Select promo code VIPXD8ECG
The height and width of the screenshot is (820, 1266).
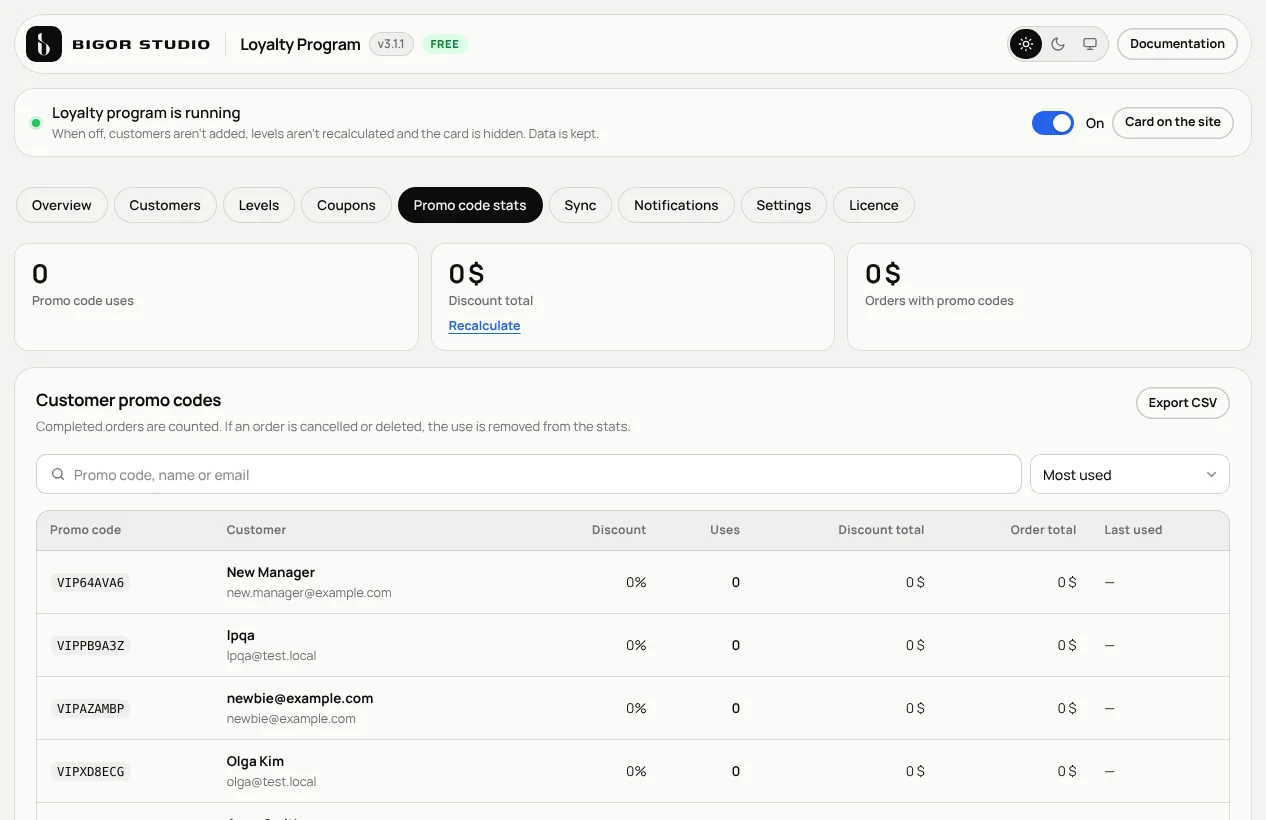[91, 771]
